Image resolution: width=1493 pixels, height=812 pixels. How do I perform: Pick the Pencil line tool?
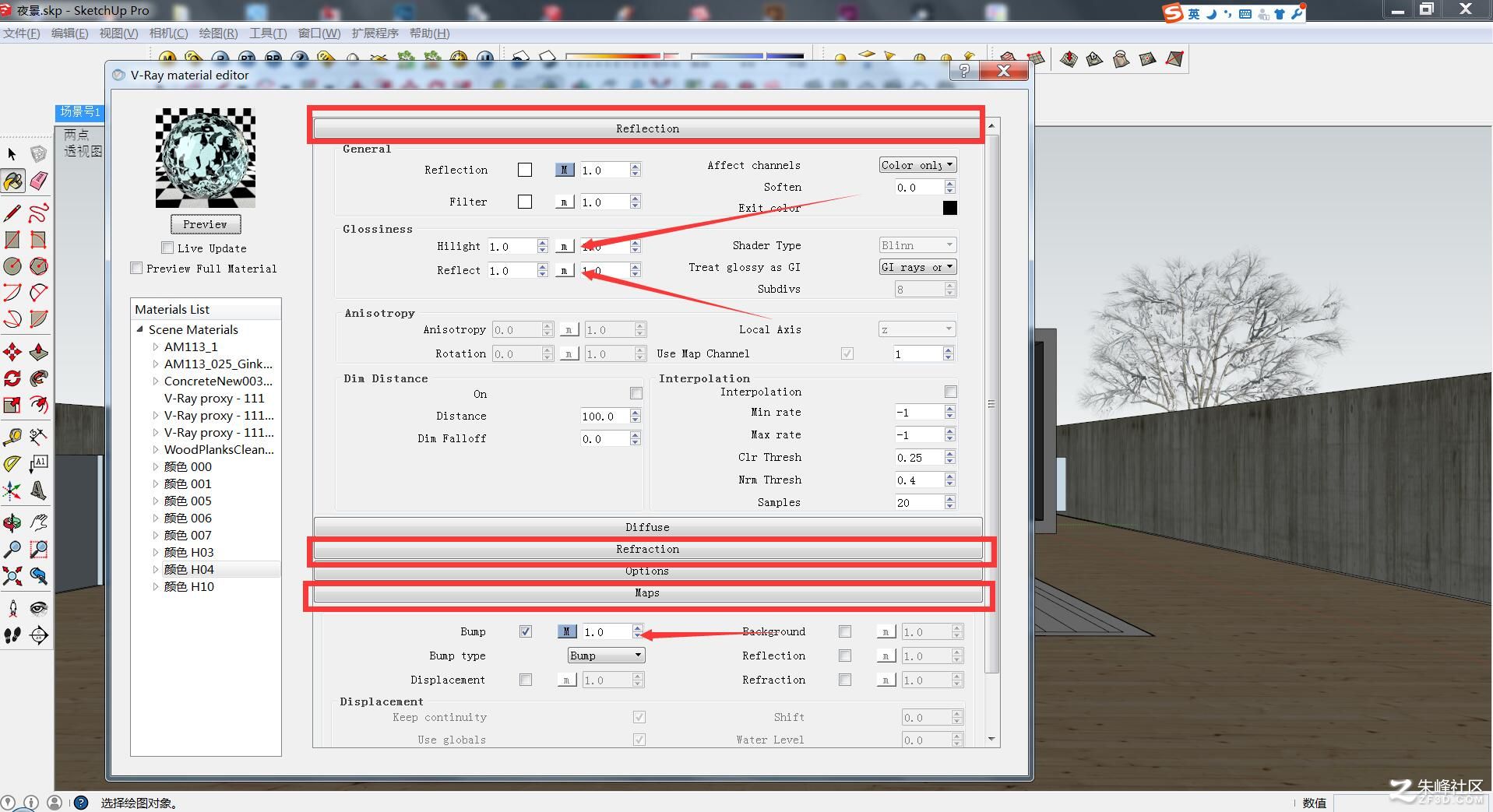tap(12, 212)
